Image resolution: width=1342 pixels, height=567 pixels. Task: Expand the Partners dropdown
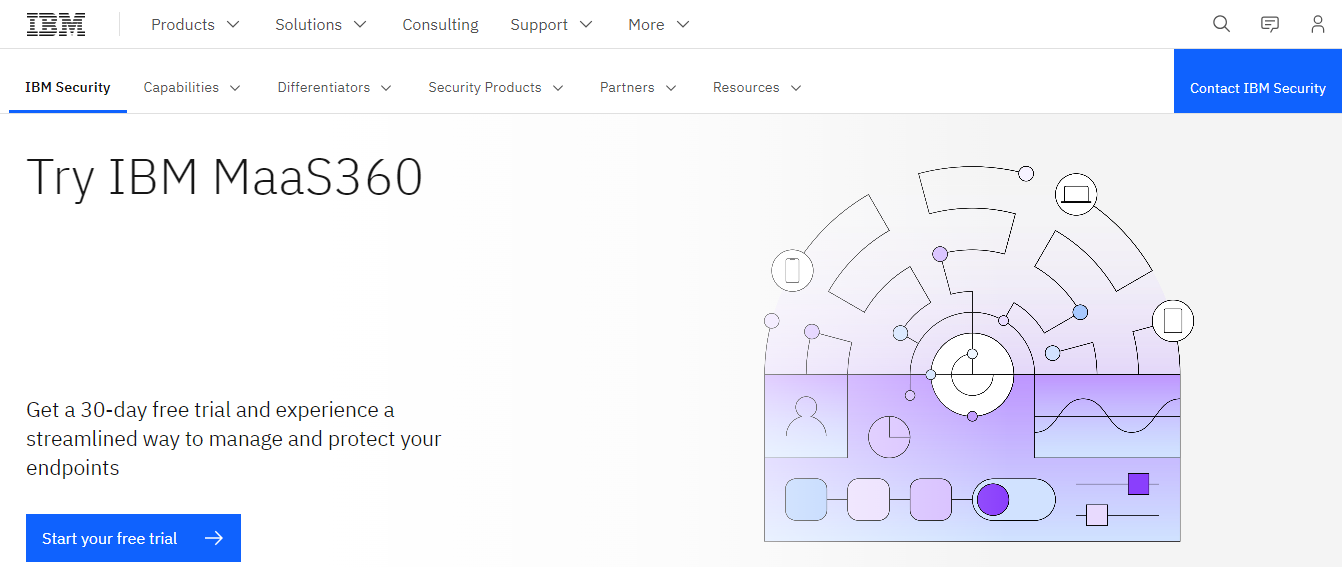638,88
